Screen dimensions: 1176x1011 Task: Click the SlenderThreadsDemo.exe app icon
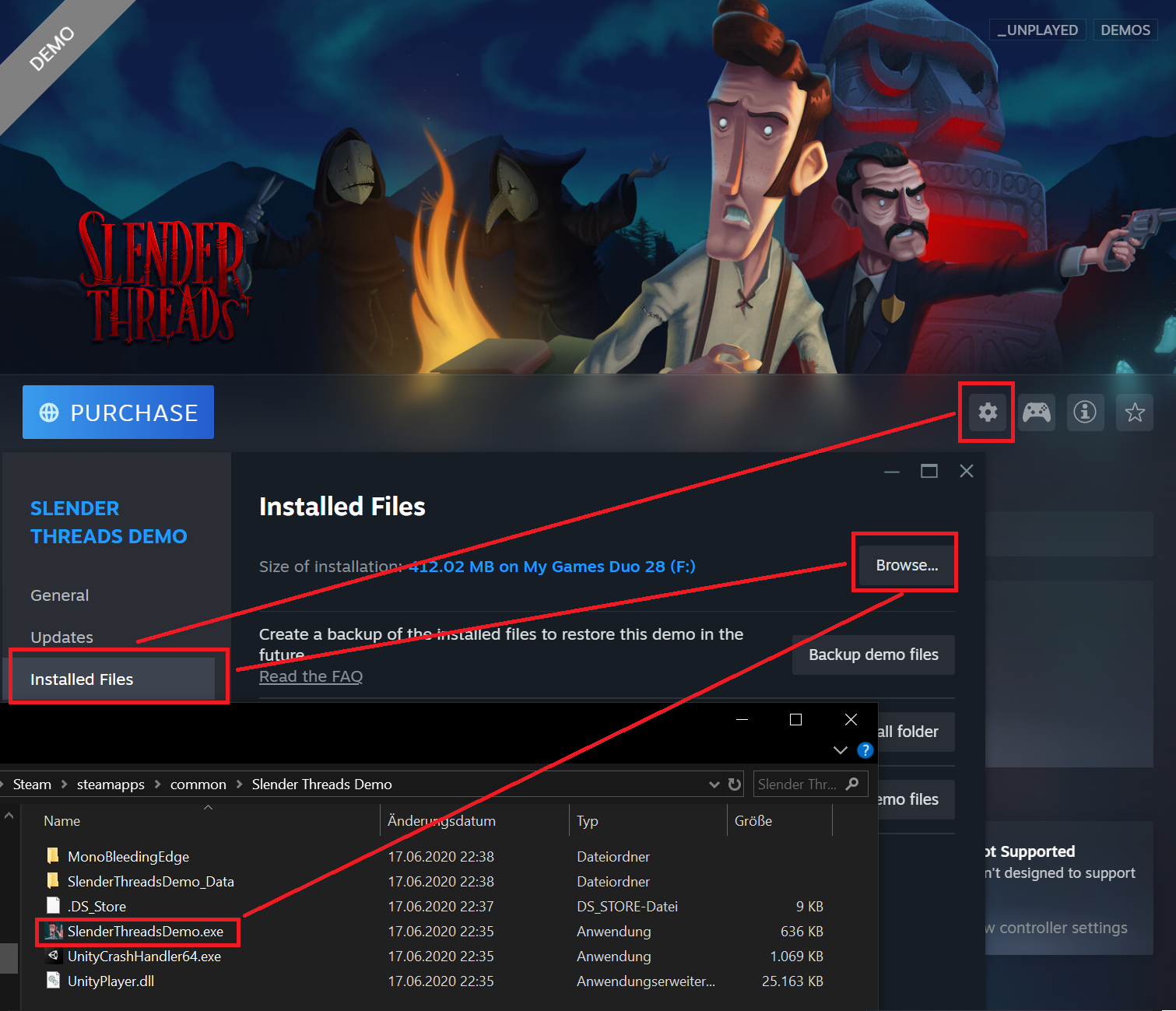(x=54, y=932)
